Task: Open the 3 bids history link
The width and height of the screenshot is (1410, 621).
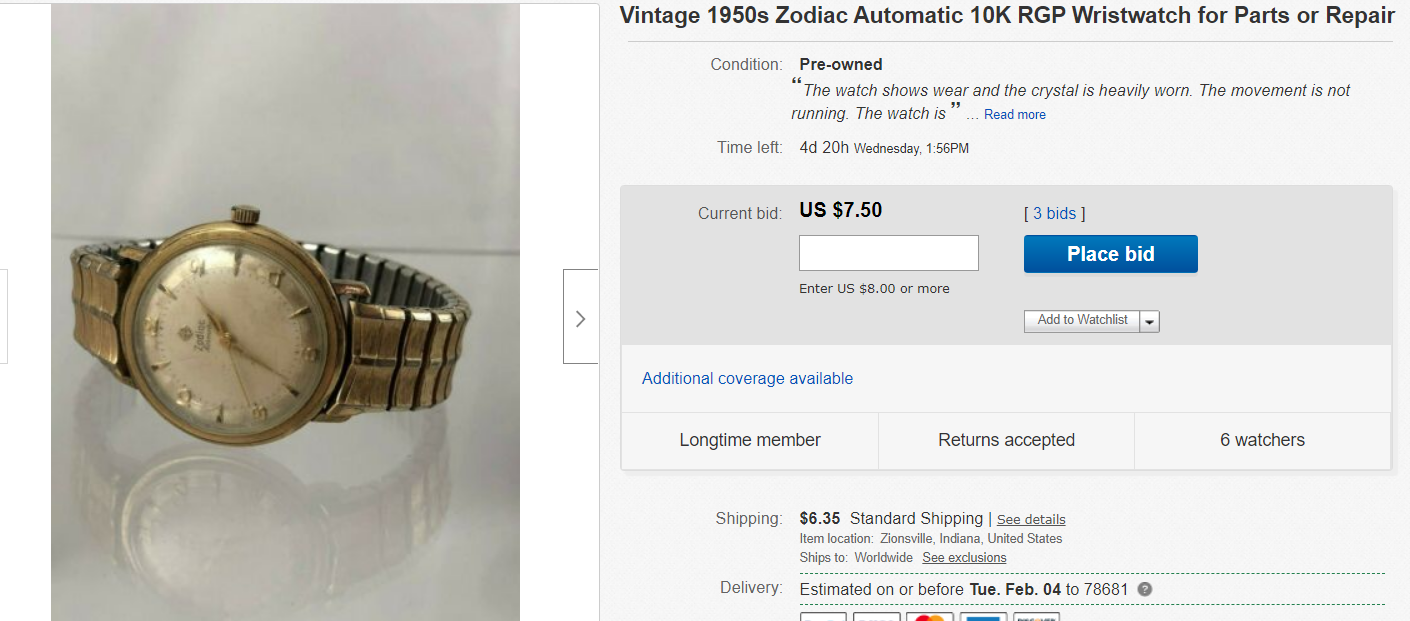Action: click(x=1054, y=213)
